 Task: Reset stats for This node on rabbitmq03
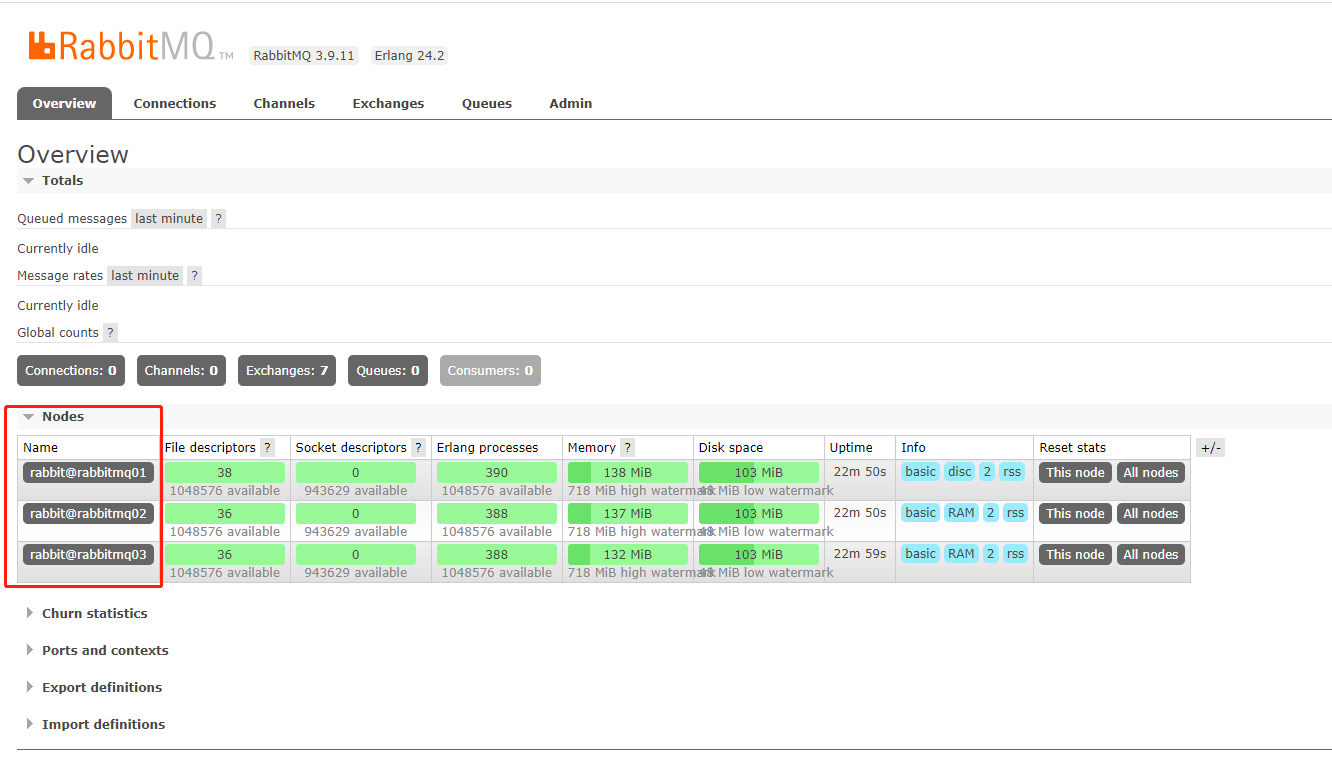(1075, 555)
